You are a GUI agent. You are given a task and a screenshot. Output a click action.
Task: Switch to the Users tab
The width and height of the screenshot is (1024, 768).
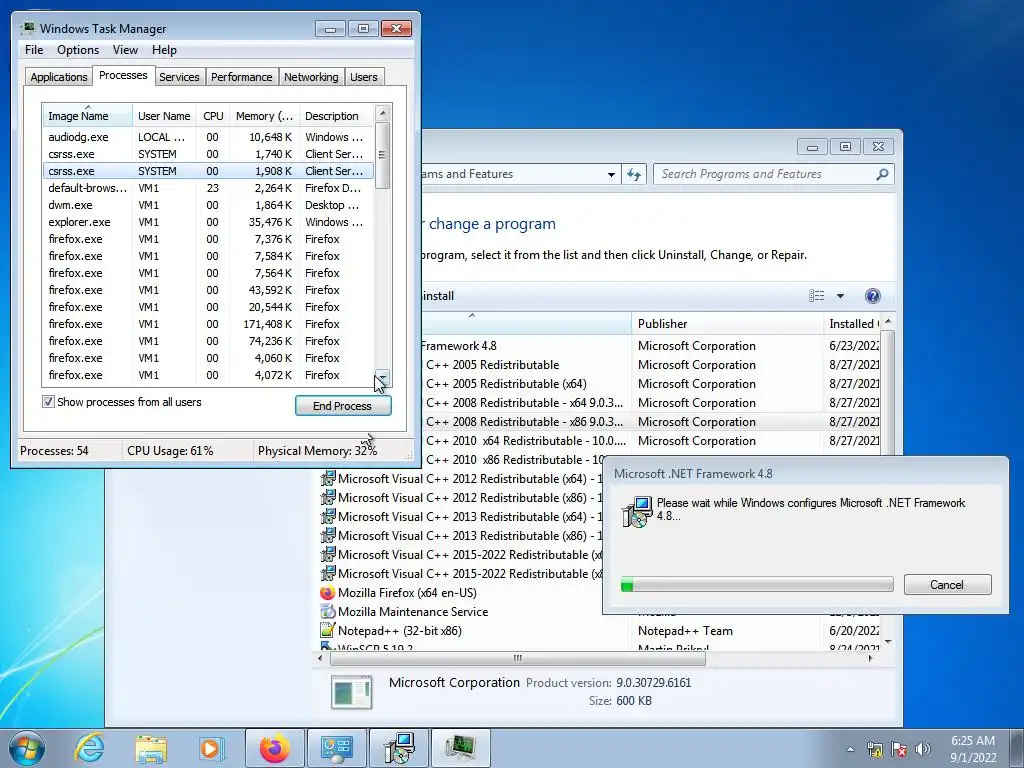pyautogui.click(x=364, y=77)
